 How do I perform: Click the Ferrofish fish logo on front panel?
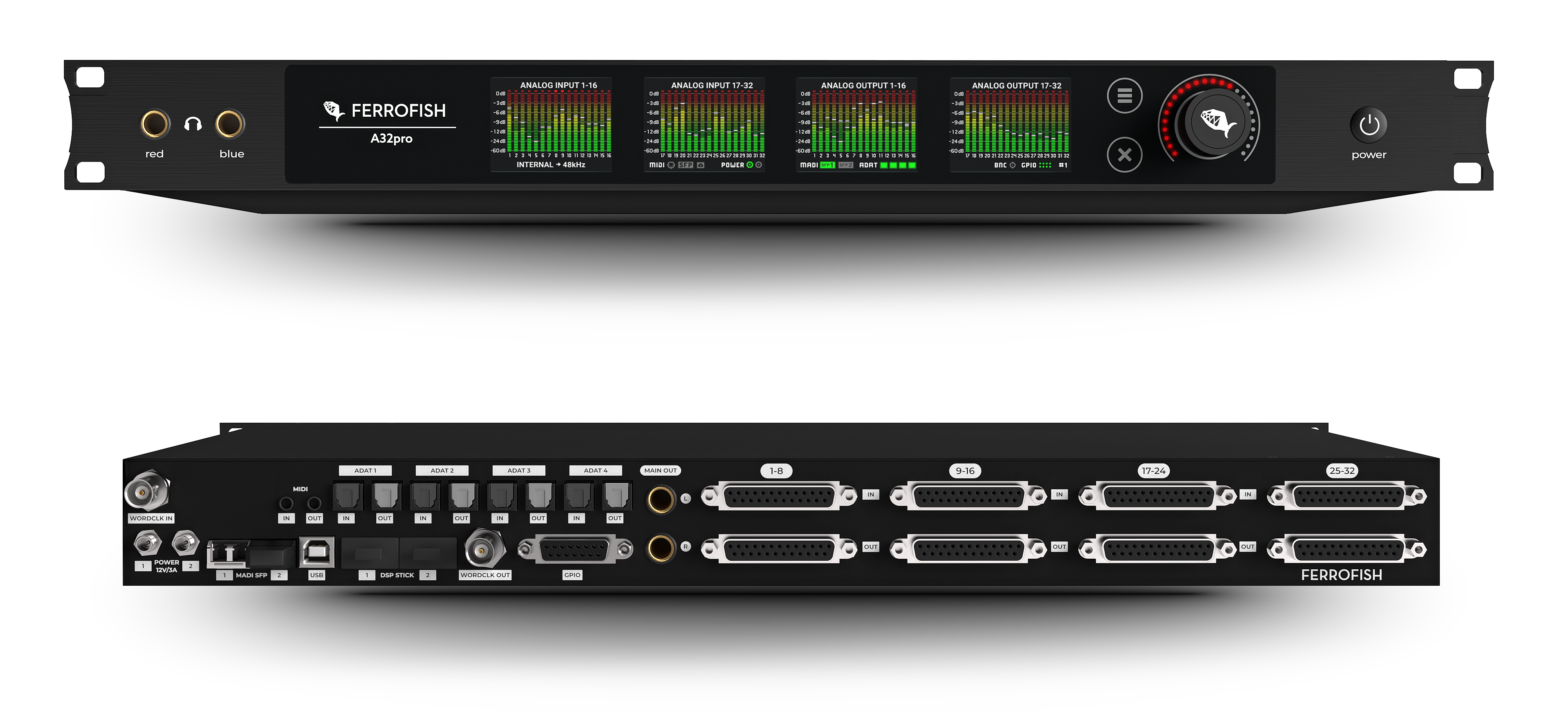[x=334, y=111]
